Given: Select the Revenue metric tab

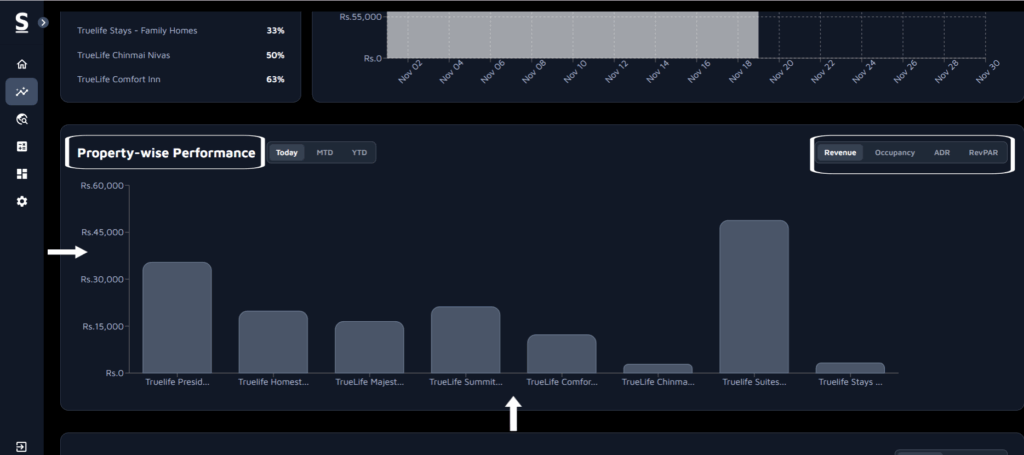Looking at the screenshot, I should (840, 153).
